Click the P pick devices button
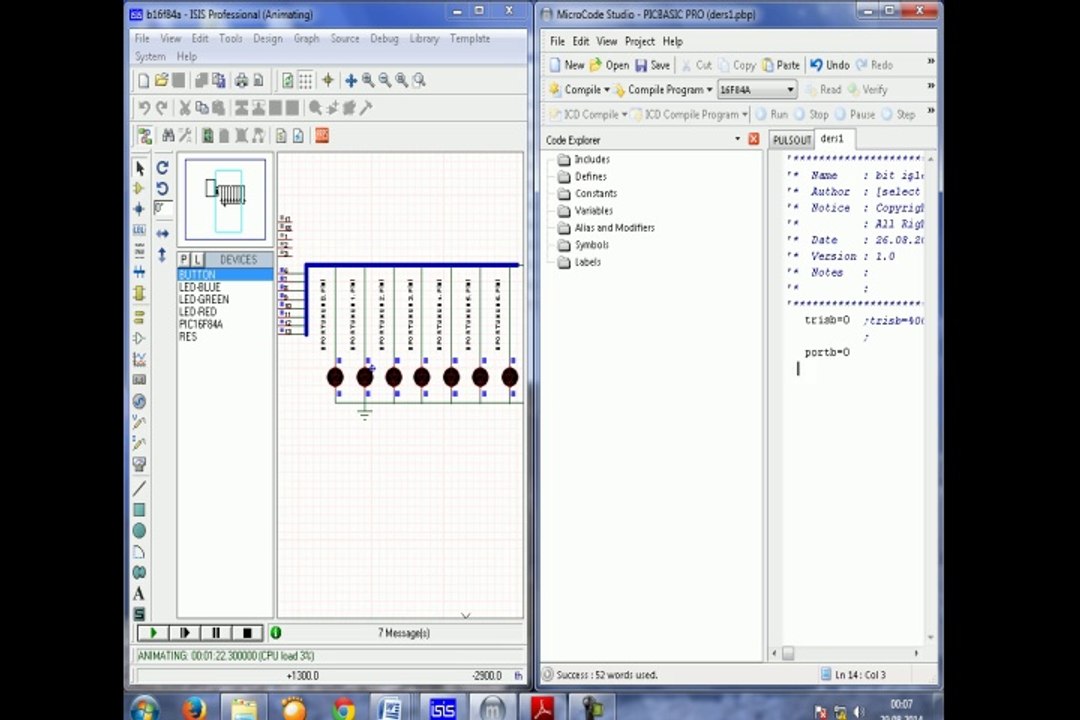Viewport: 1080px width, 720px height. pos(184,260)
